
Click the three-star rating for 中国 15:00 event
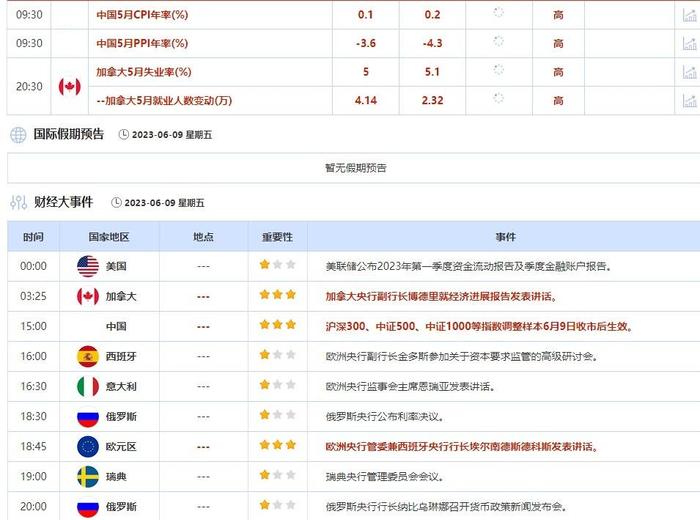pos(278,324)
